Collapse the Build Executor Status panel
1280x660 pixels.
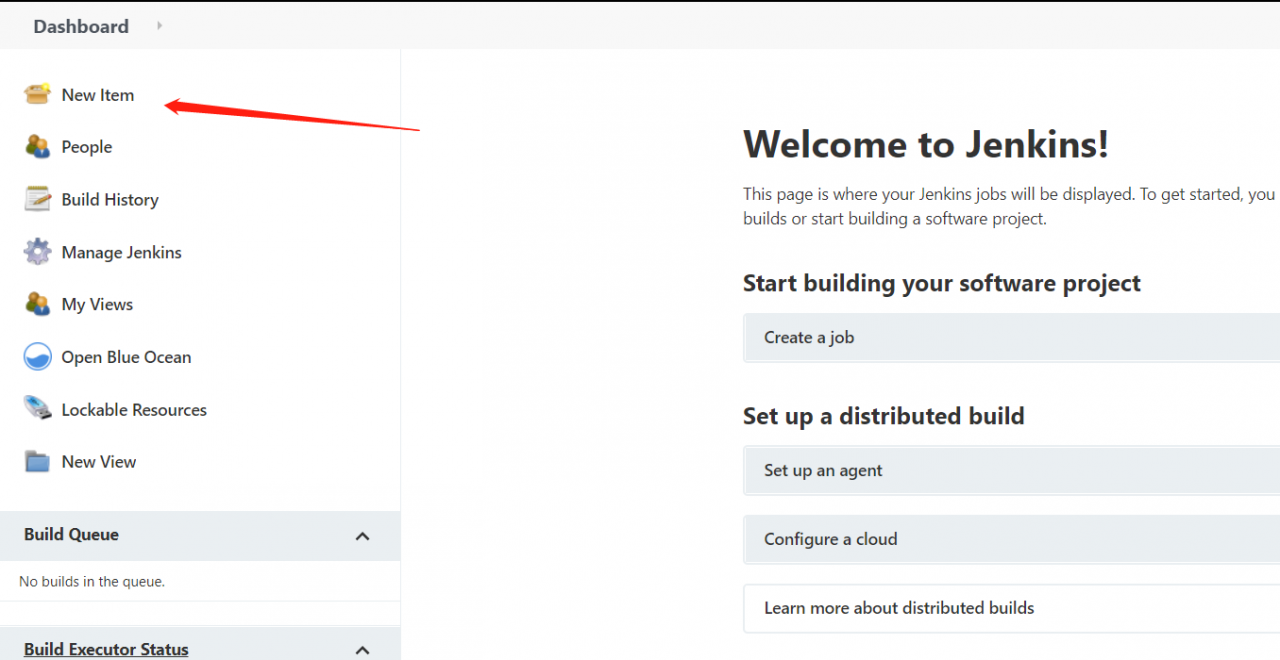tap(363, 649)
